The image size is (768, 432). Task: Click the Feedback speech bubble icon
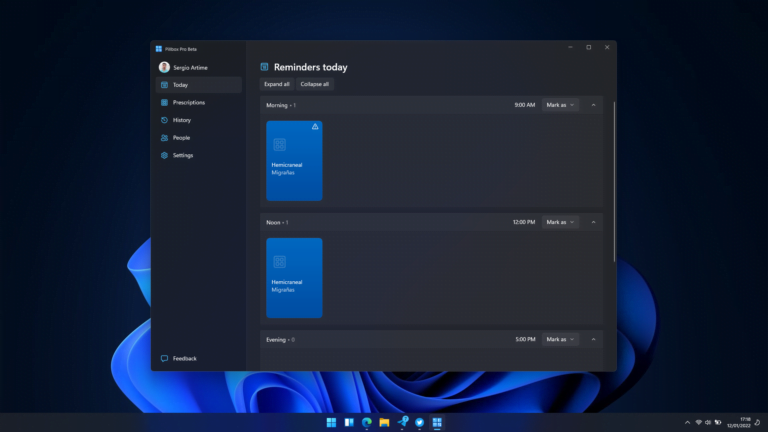(165, 359)
